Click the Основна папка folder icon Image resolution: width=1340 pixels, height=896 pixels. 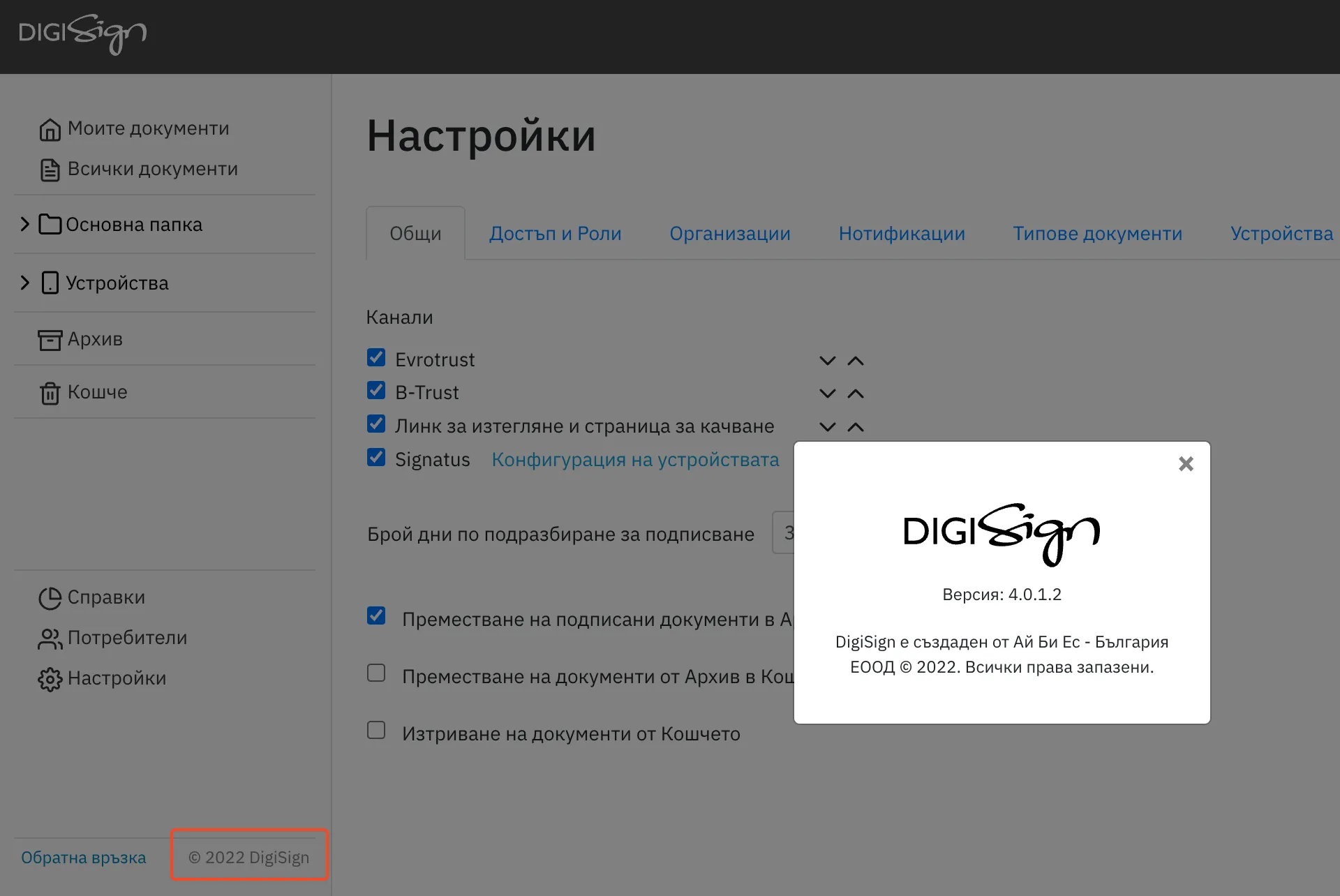click(x=50, y=224)
